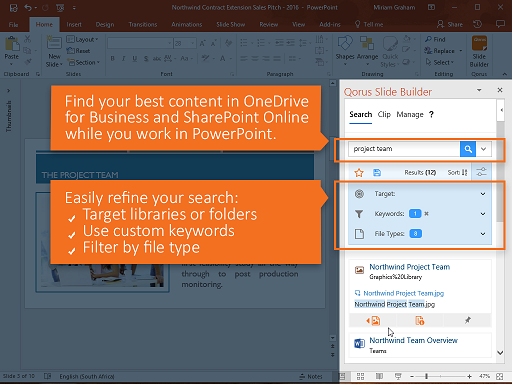Expand the File Types filter chevron
Screen dimensions: 512x384
point(483,234)
